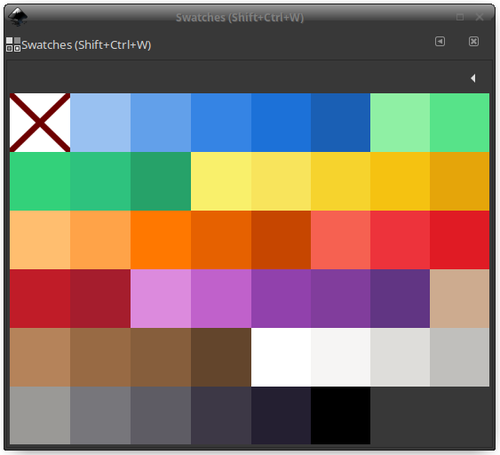The width and height of the screenshot is (500, 455).
Task: Click the dock iconify arrow button
Action: [440, 41]
